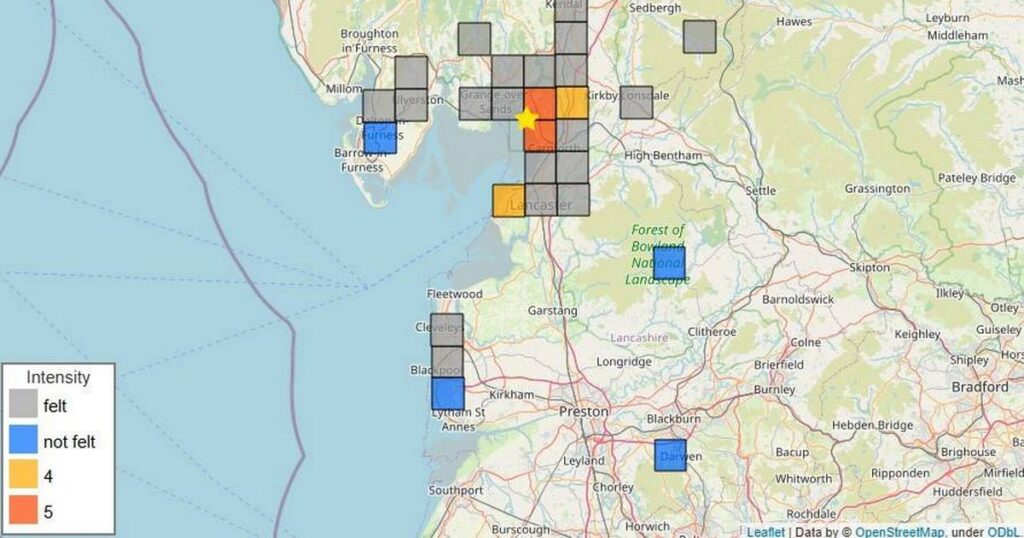The image size is (1024, 538).
Task: Open the Leaflet attribution link
Action: pos(766,530)
